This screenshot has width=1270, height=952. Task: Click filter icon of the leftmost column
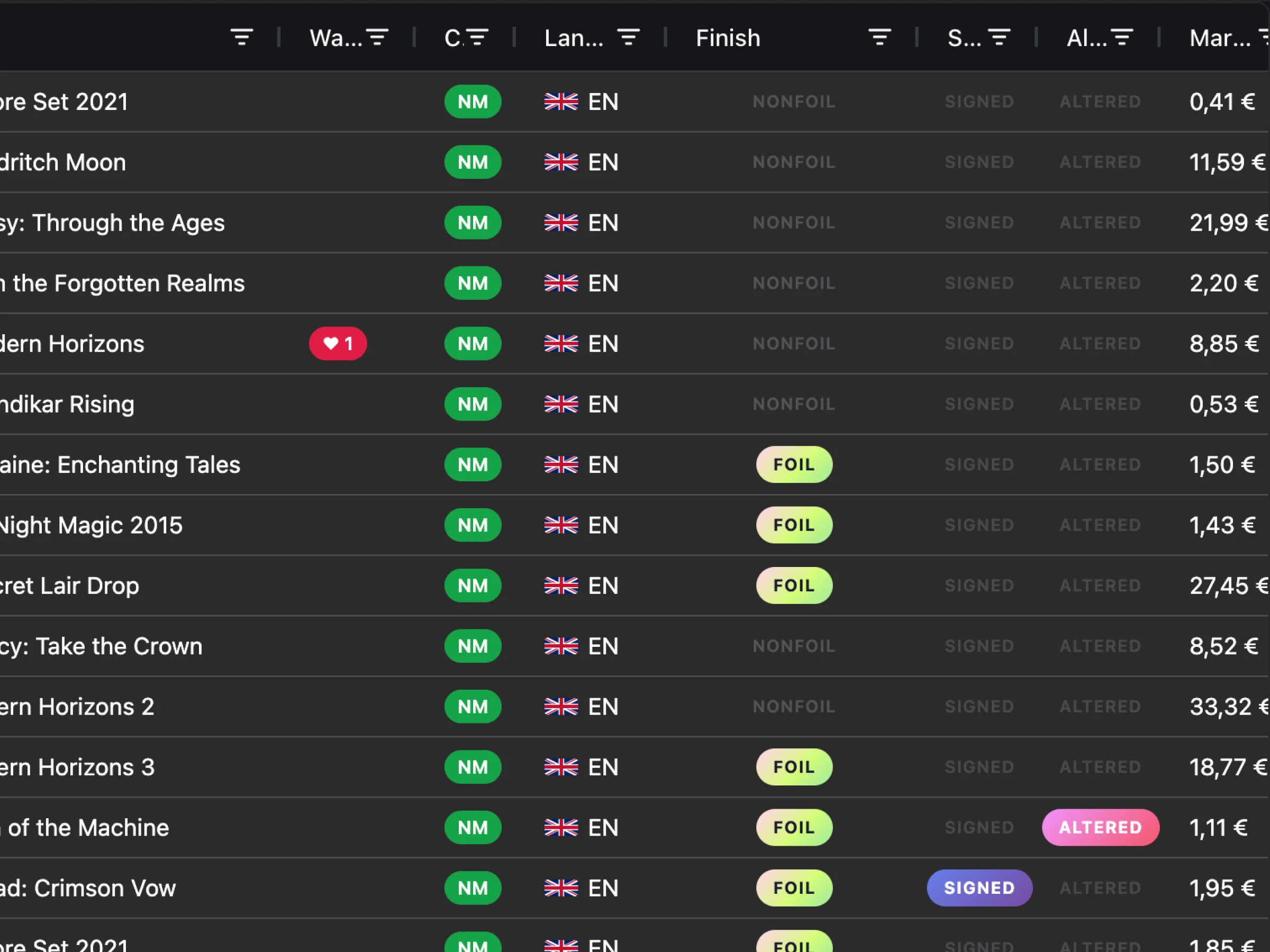point(242,38)
